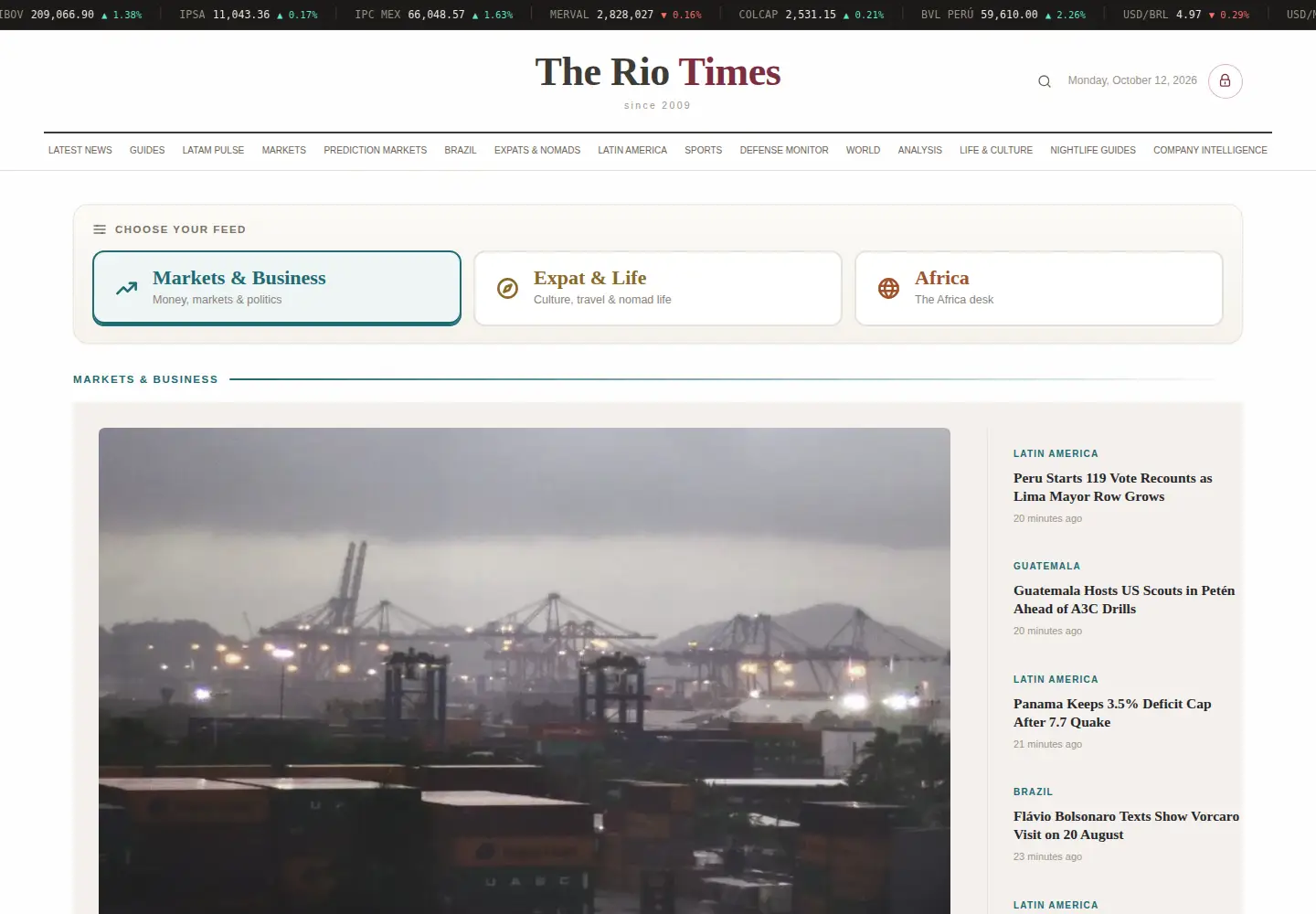Read the Peru Starts 119 Vote Recounts article
1316x914 pixels.
pos(1113,487)
